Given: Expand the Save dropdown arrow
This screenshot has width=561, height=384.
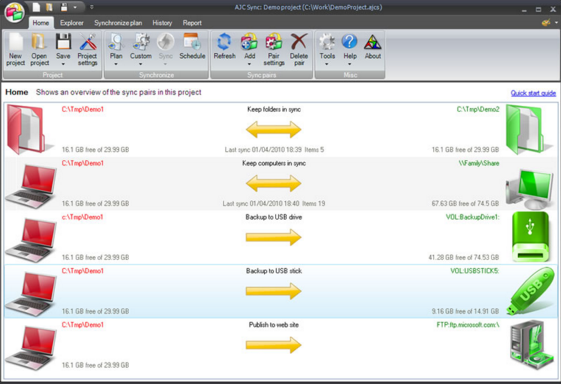Looking at the screenshot, I should 63,64.
